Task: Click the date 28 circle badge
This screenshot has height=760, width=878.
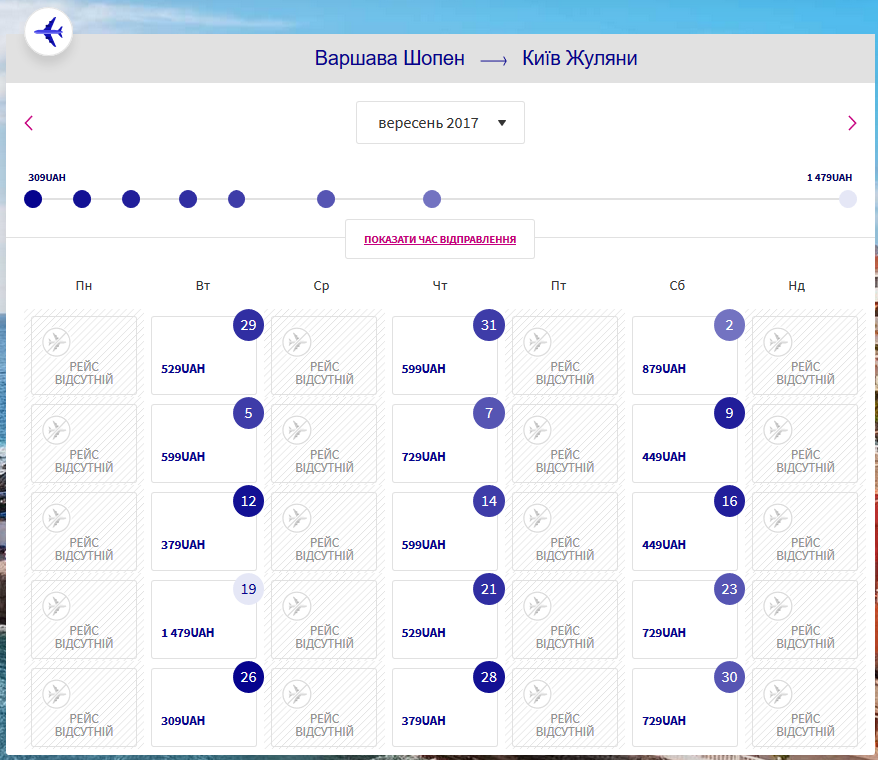Action: (x=488, y=677)
